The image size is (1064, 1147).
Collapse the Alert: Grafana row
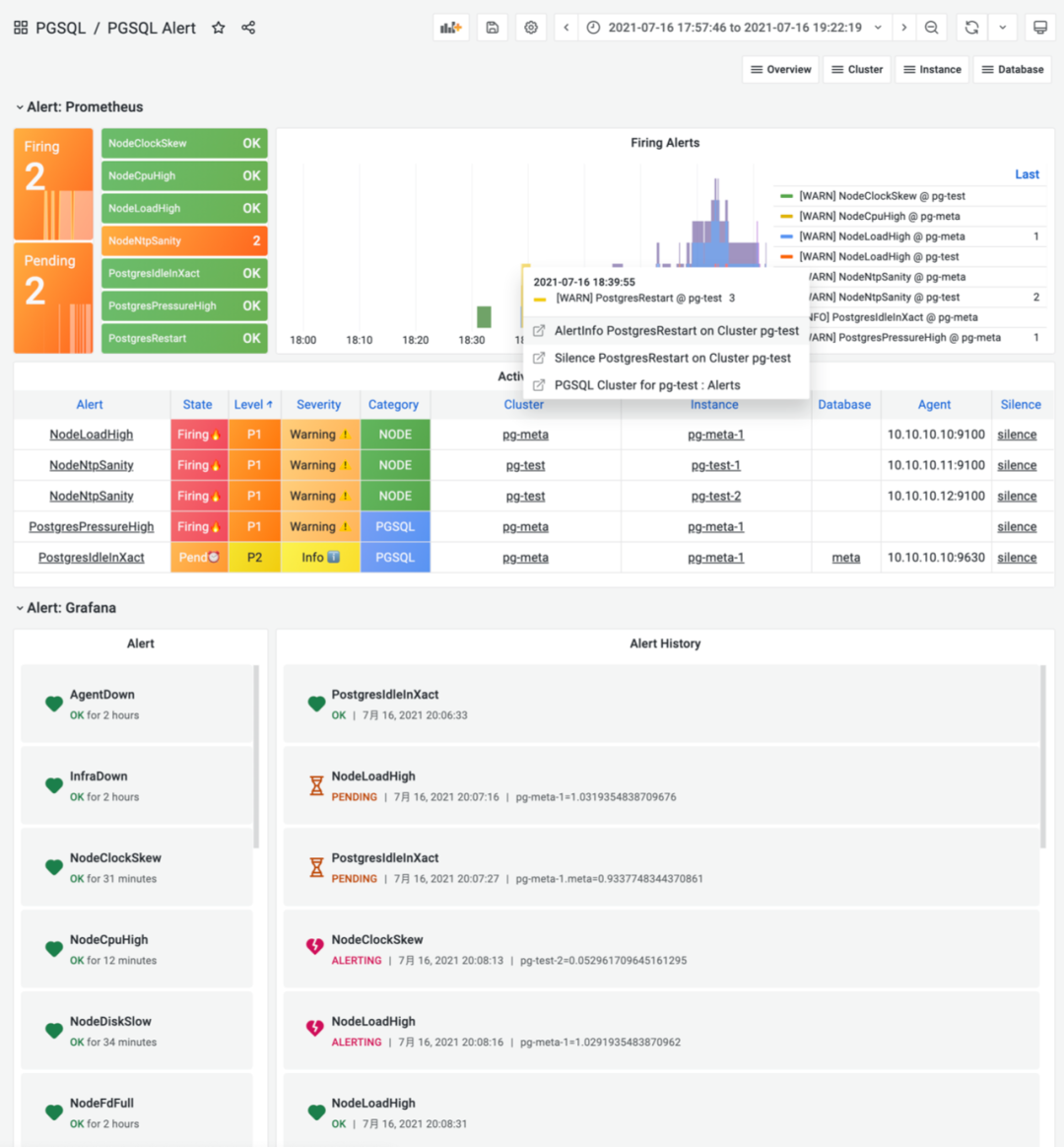pyautogui.click(x=66, y=608)
